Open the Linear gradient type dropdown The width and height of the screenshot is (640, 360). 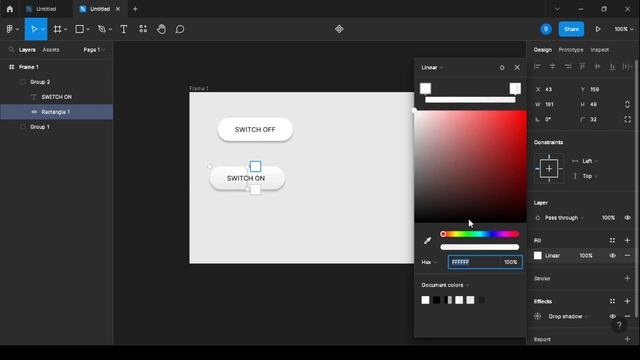pyautogui.click(x=432, y=68)
